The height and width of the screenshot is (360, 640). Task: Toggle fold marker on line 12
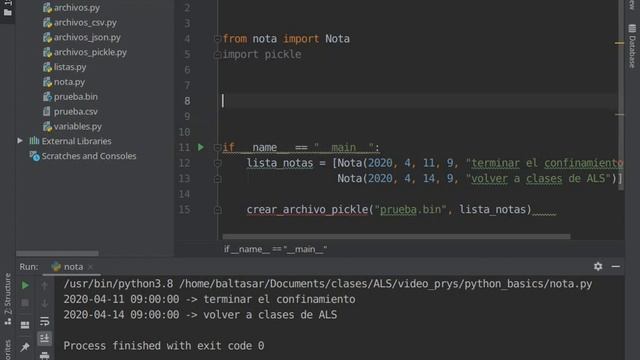pyautogui.click(x=218, y=163)
